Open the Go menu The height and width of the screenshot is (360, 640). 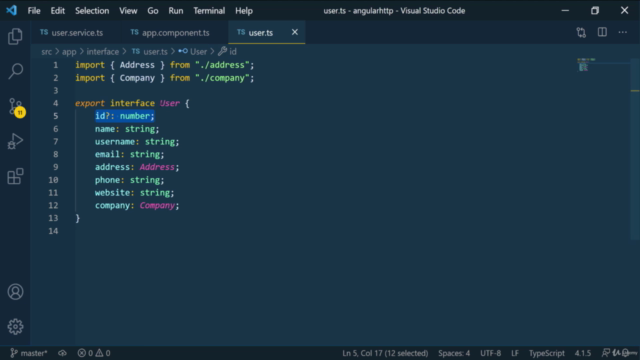point(153,11)
